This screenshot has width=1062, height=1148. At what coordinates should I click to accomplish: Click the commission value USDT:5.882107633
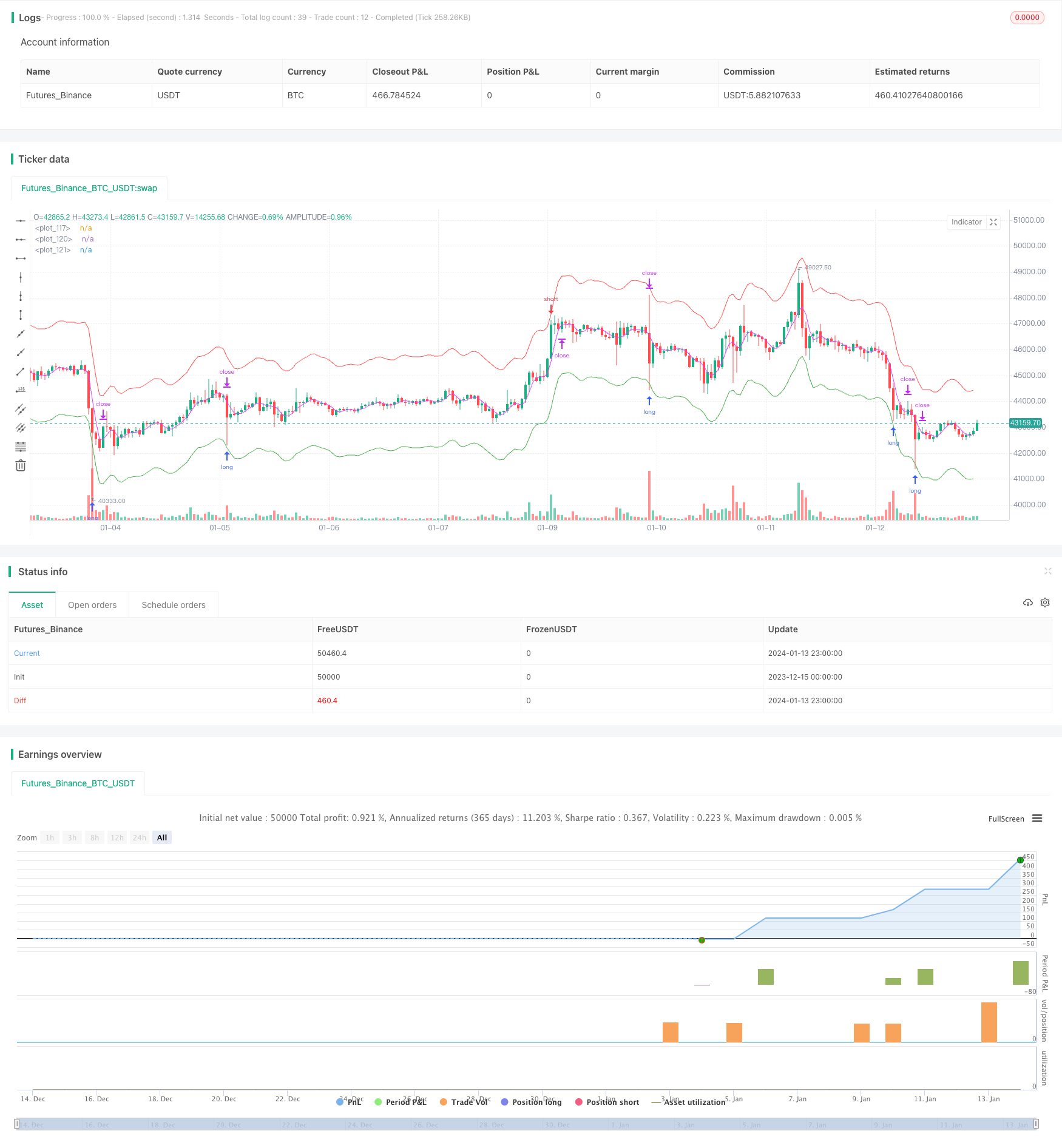click(x=762, y=95)
